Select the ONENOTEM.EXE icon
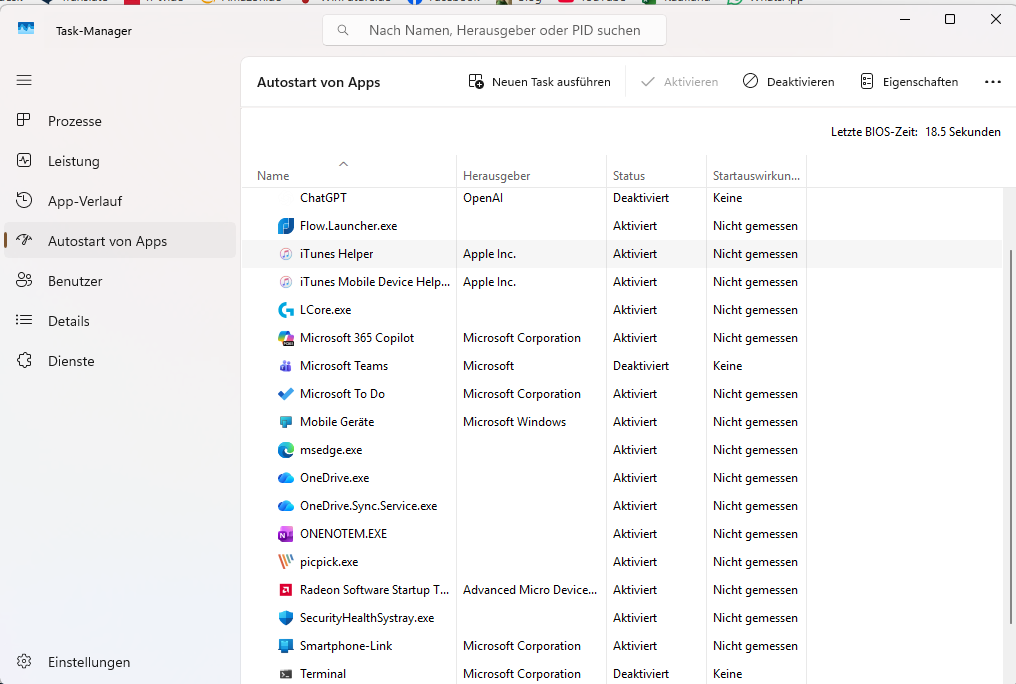The height and width of the screenshot is (684, 1016). pyautogui.click(x=286, y=534)
